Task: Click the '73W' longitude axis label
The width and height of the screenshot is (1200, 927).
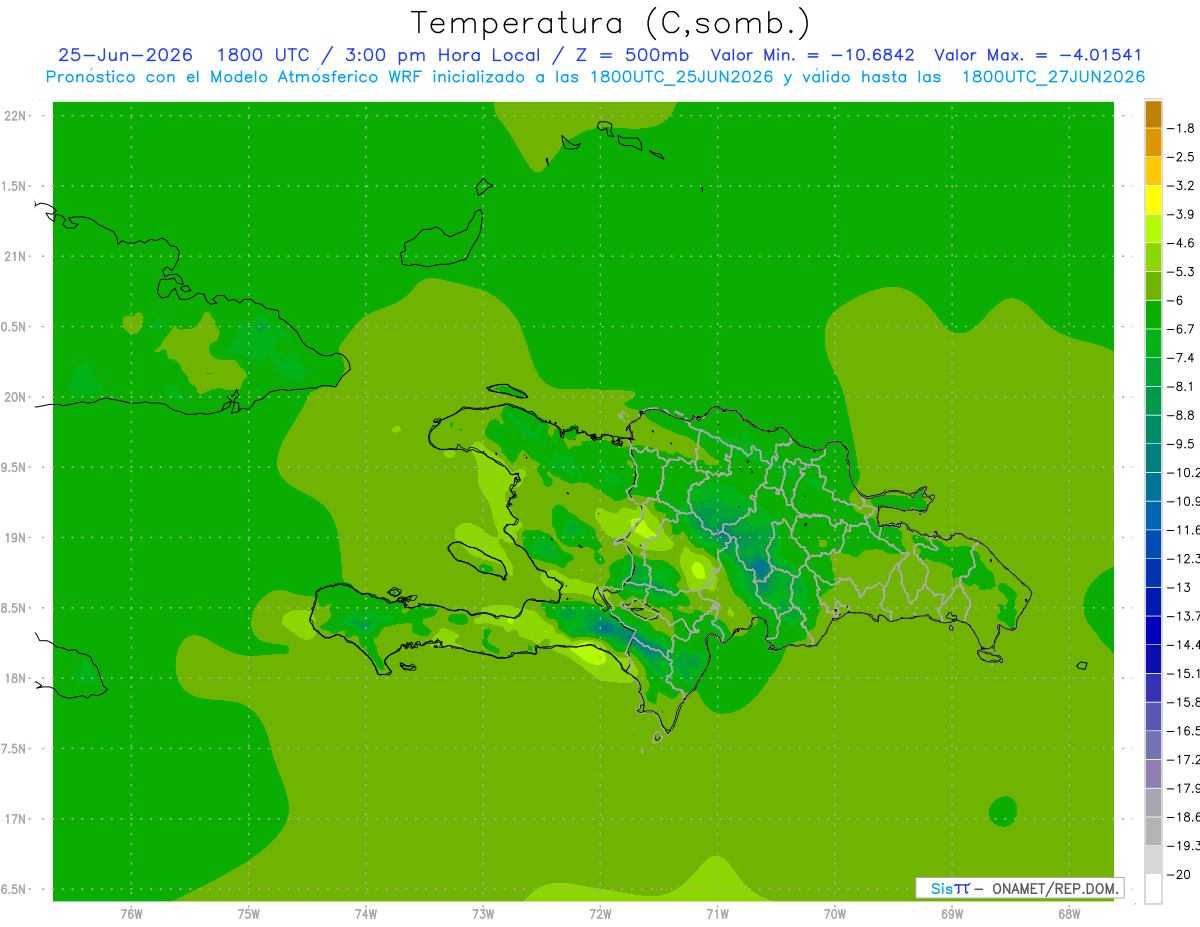Action: pos(483,914)
